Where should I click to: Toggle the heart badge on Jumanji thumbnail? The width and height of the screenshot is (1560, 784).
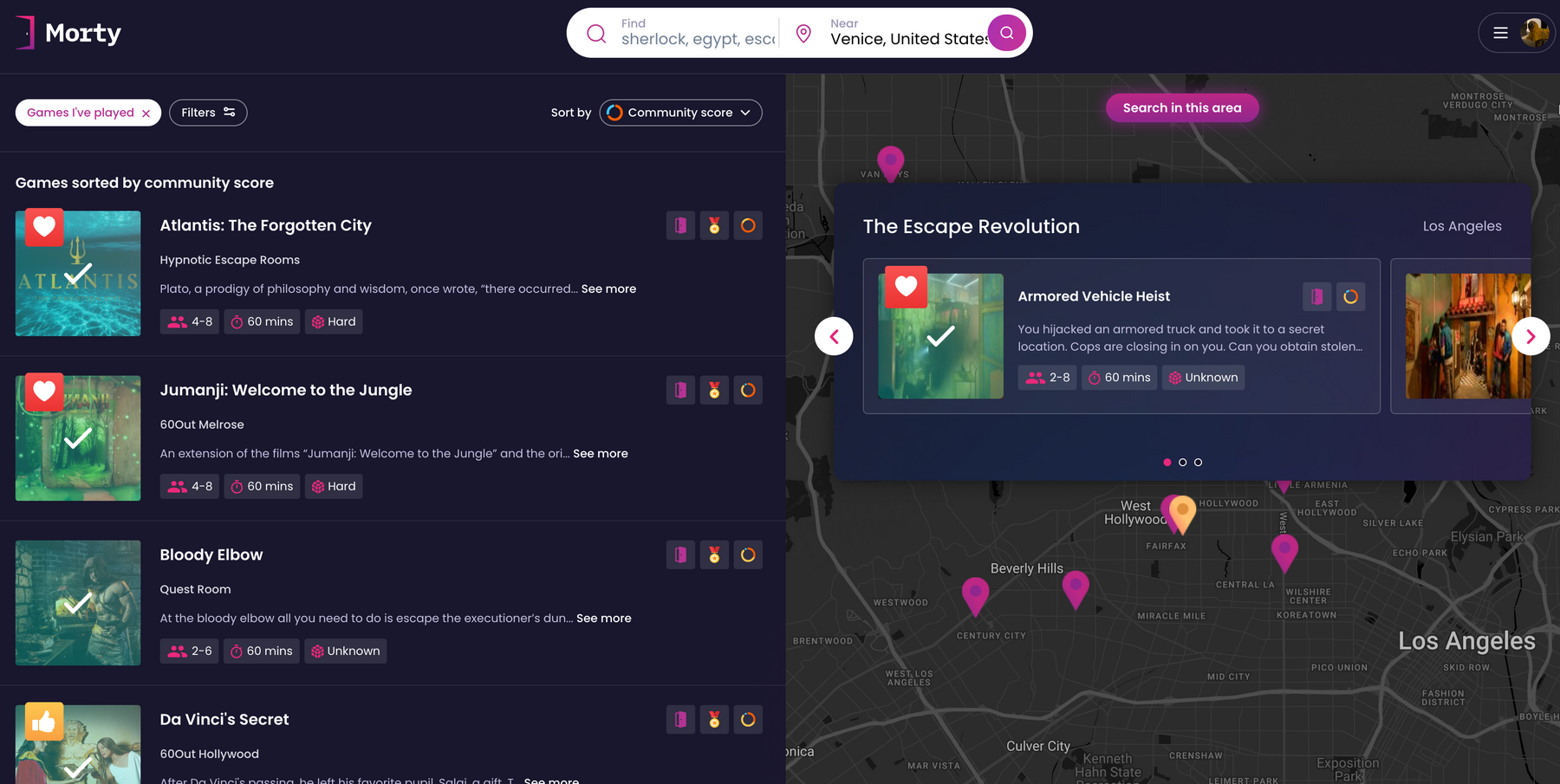[44, 392]
